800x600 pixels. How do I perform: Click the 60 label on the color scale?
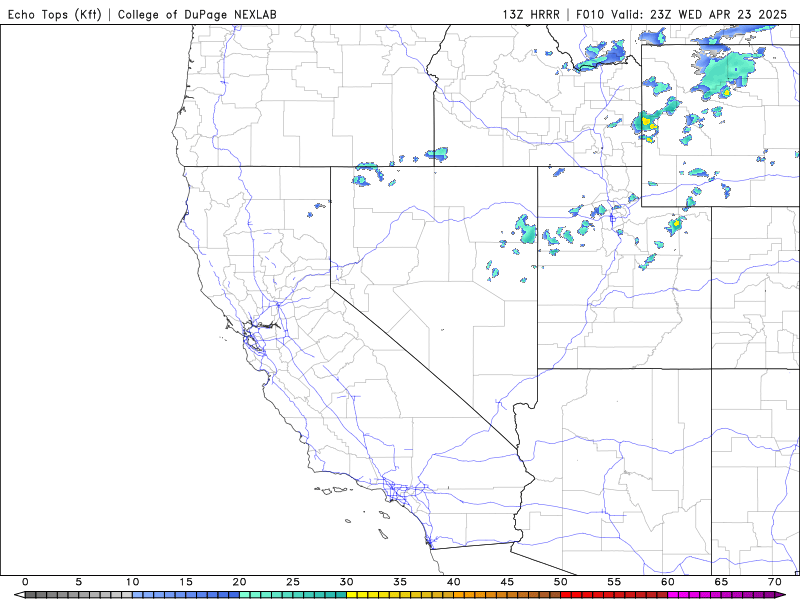(x=668, y=582)
